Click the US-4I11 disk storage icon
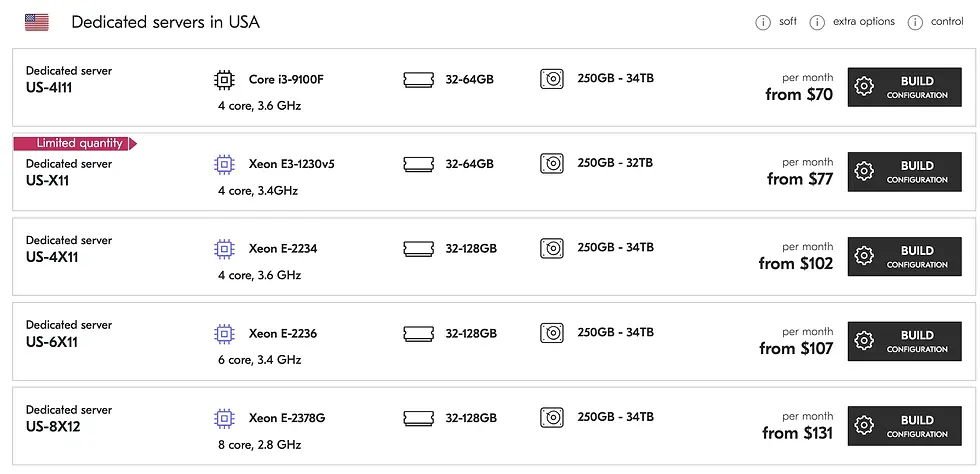Screen dimensions: 980x474 [x=551, y=79]
